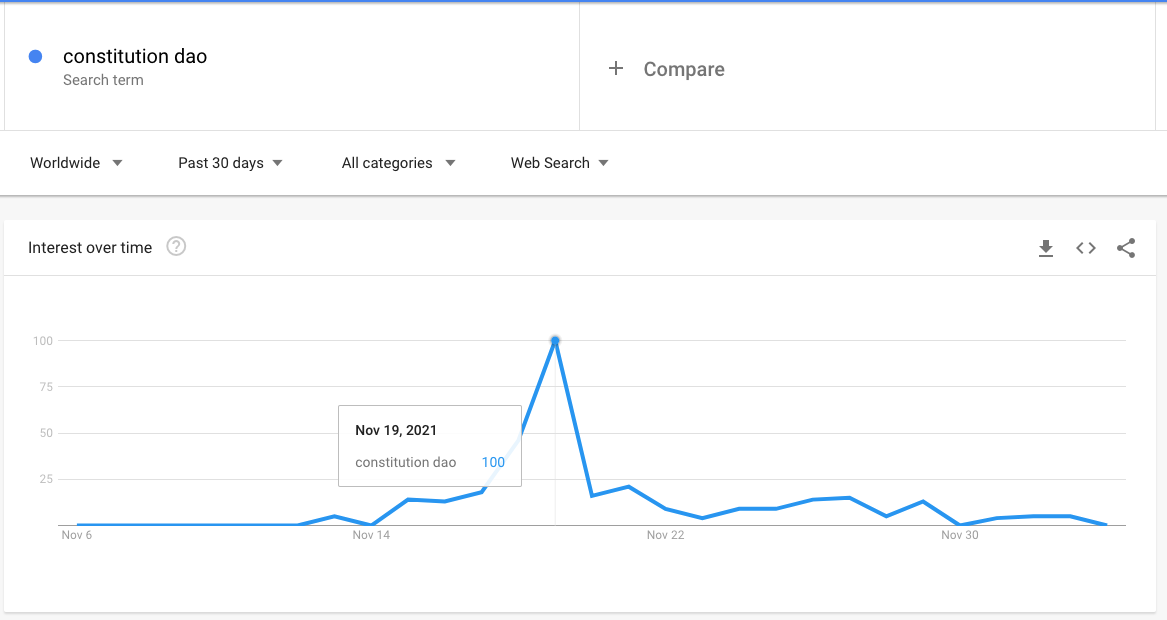Select the Nov 19 peak data point
Image resolution: width=1167 pixels, height=620 pixels.
point(555,341)
